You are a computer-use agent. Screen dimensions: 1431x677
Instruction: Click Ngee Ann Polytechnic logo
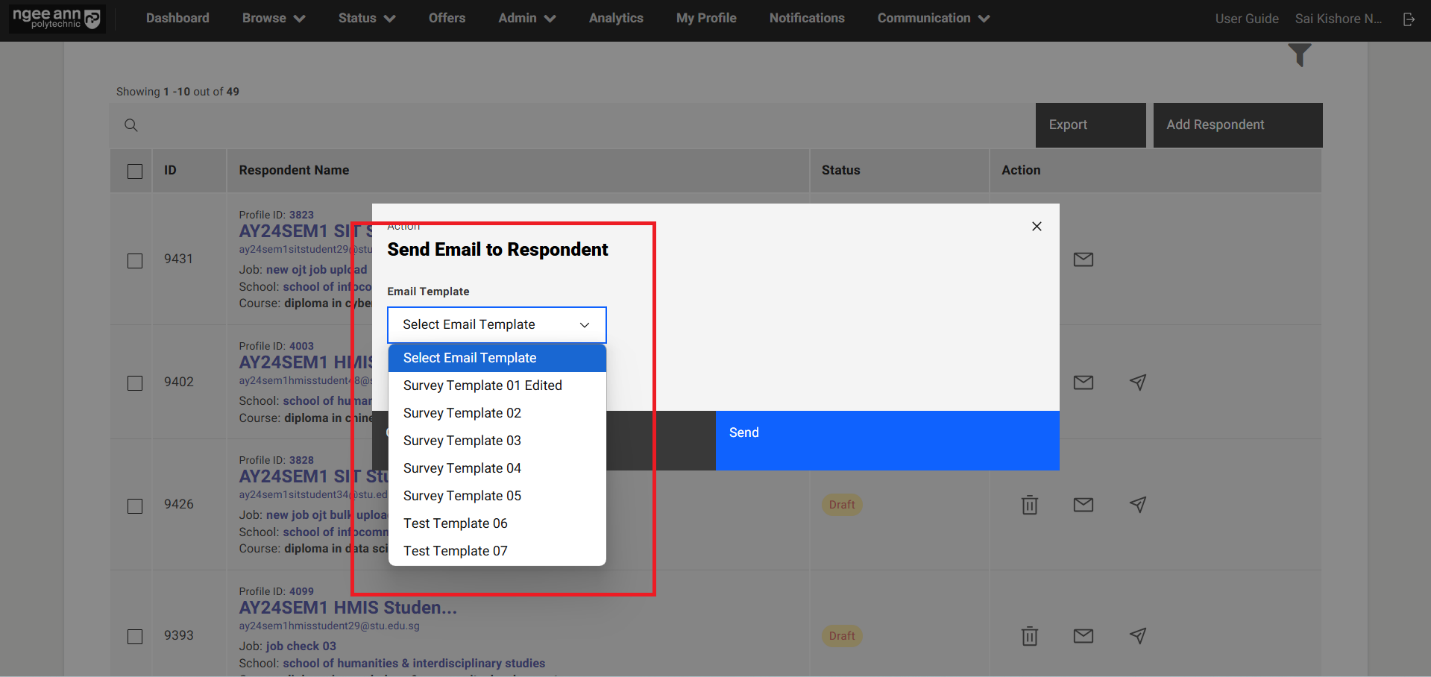coord(56,19)
